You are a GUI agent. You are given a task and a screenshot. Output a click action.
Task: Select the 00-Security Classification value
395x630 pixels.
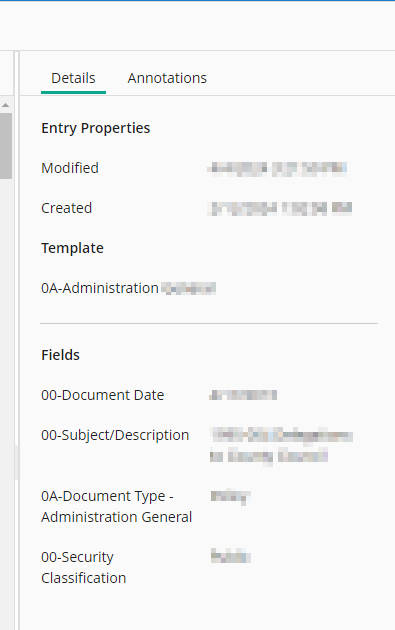[x=231, y=556]
